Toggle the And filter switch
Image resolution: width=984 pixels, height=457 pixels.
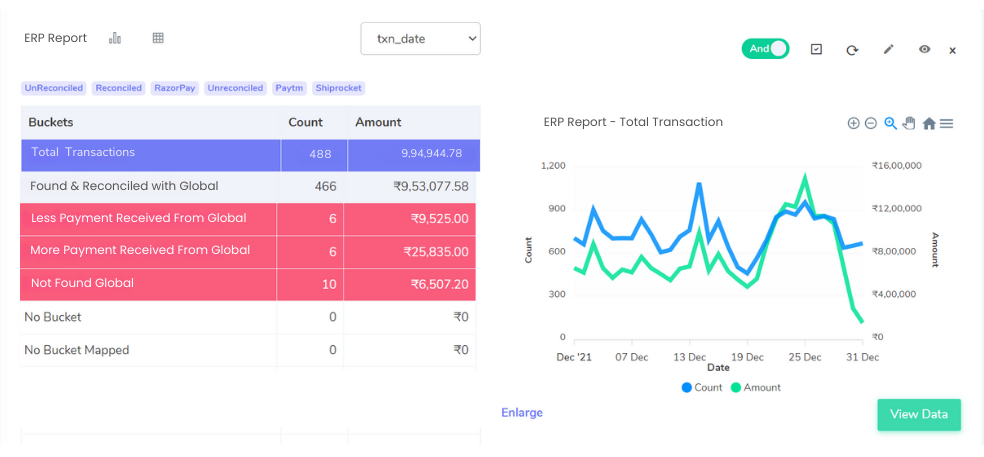pos(765,48)
